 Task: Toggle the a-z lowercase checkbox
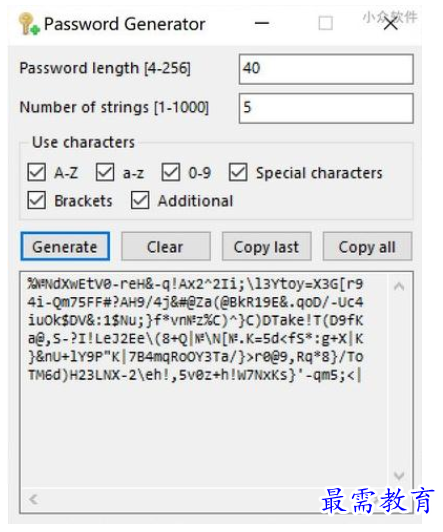click(x=105, y=172)
